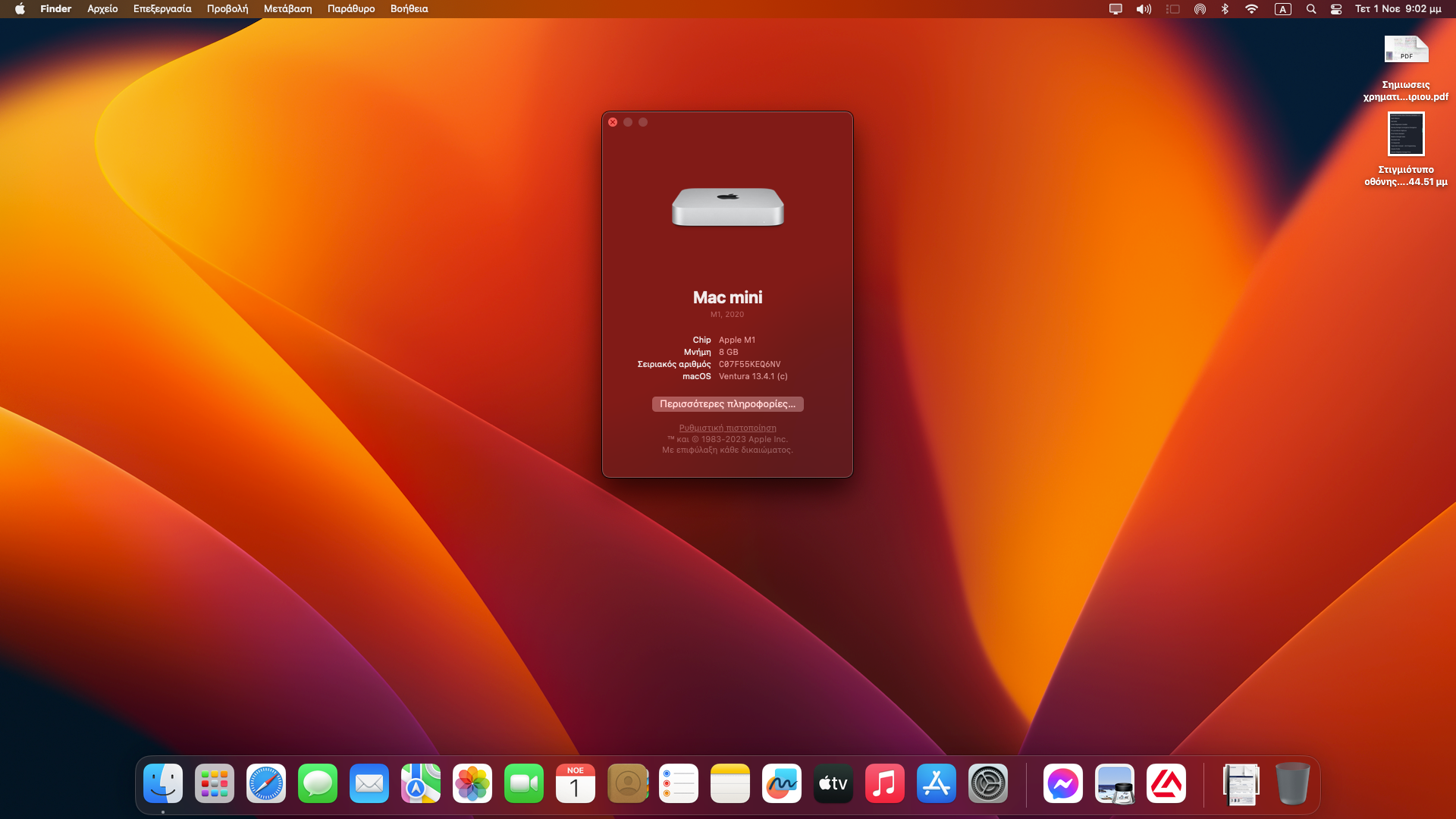Click the Apple M1 chip value

click(x=737, y=340)
